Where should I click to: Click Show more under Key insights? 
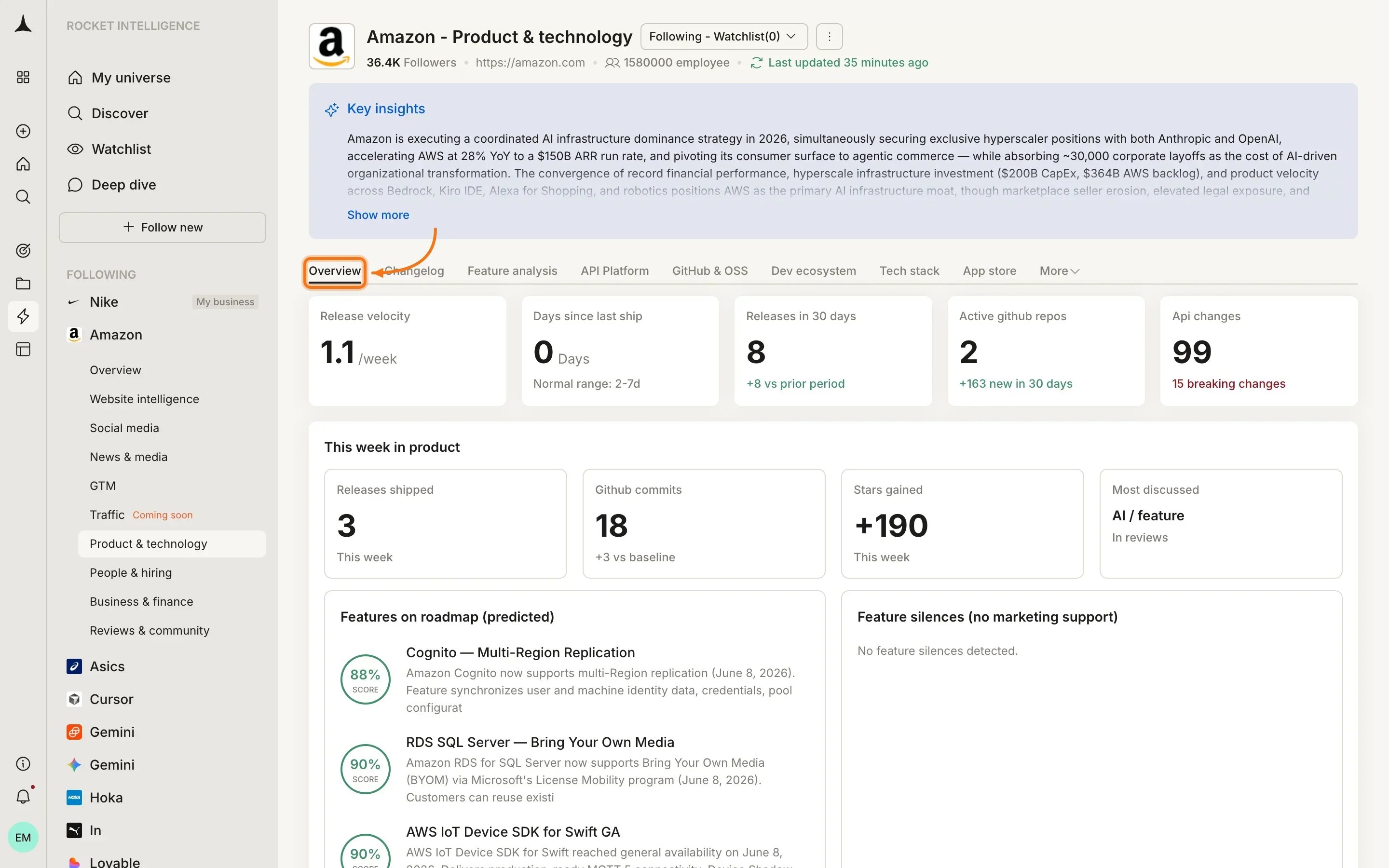[378, 215]
